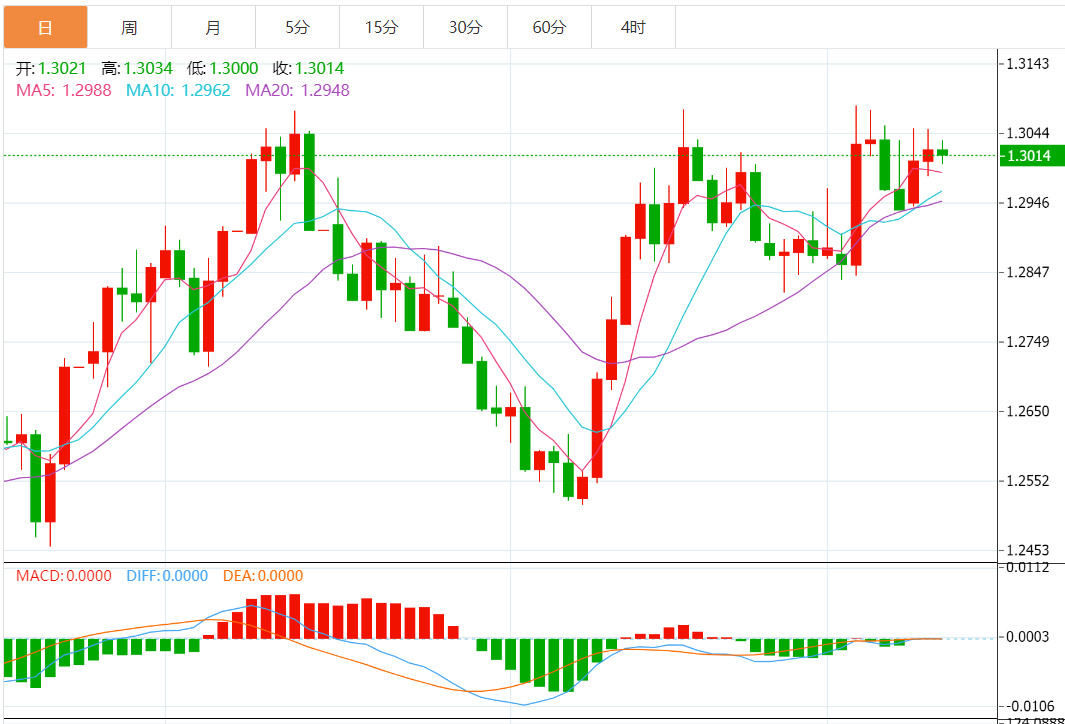Viewport: 1065px width, 724px height.
Task: Click the close price value 1.3014
Action: (x=319, y=69)
